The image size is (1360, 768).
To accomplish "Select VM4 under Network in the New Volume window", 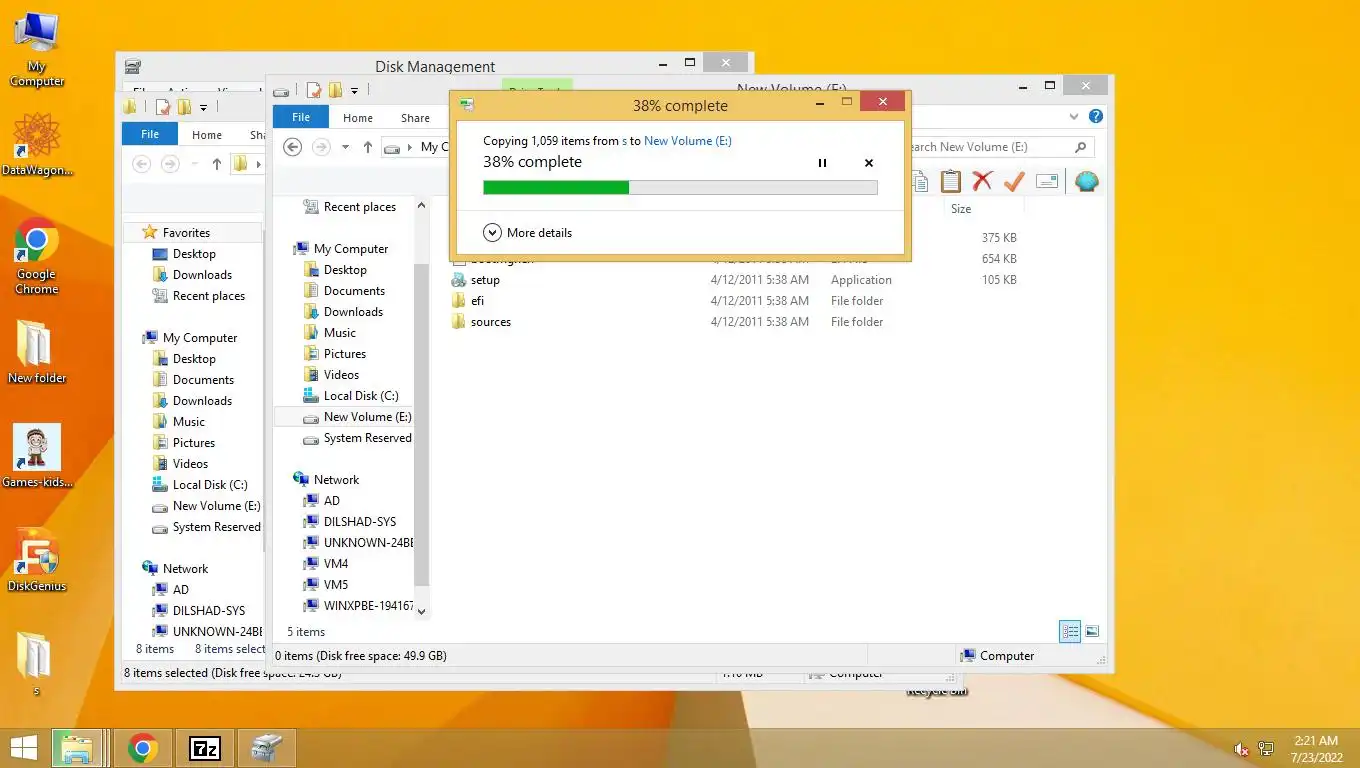I will 335,564.
